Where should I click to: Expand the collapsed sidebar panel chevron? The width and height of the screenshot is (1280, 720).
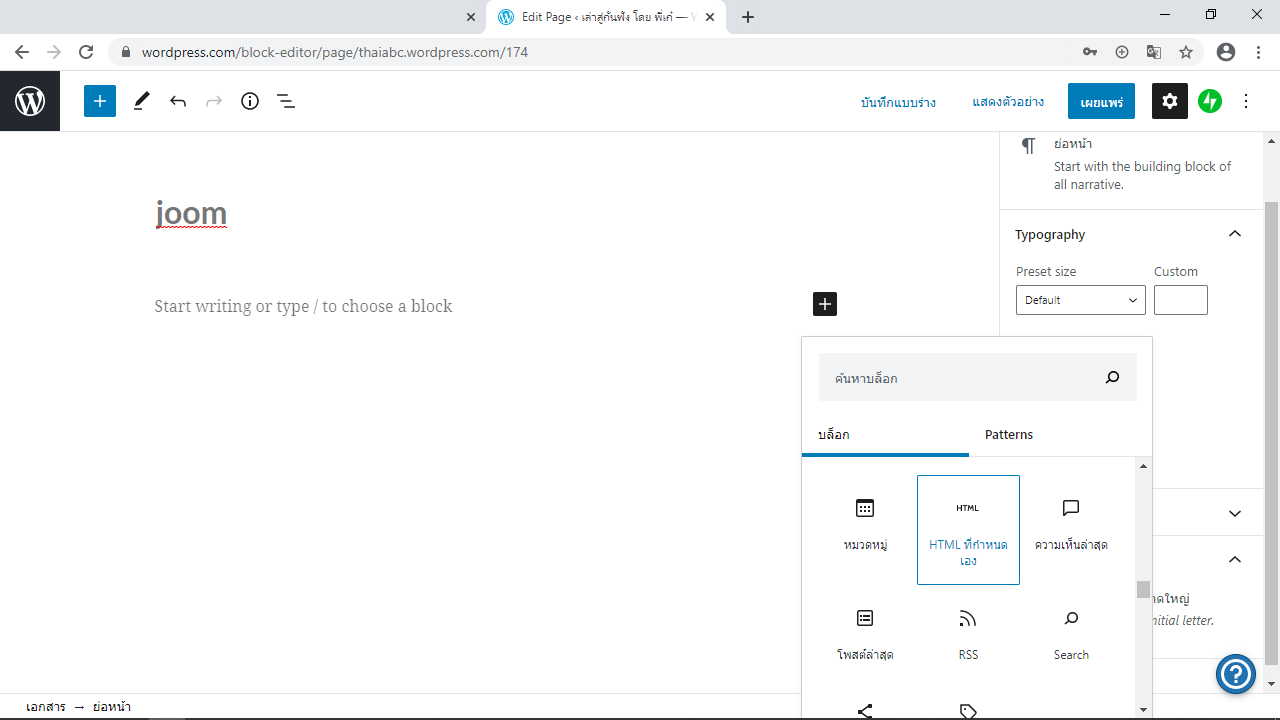pos(1235,513)
